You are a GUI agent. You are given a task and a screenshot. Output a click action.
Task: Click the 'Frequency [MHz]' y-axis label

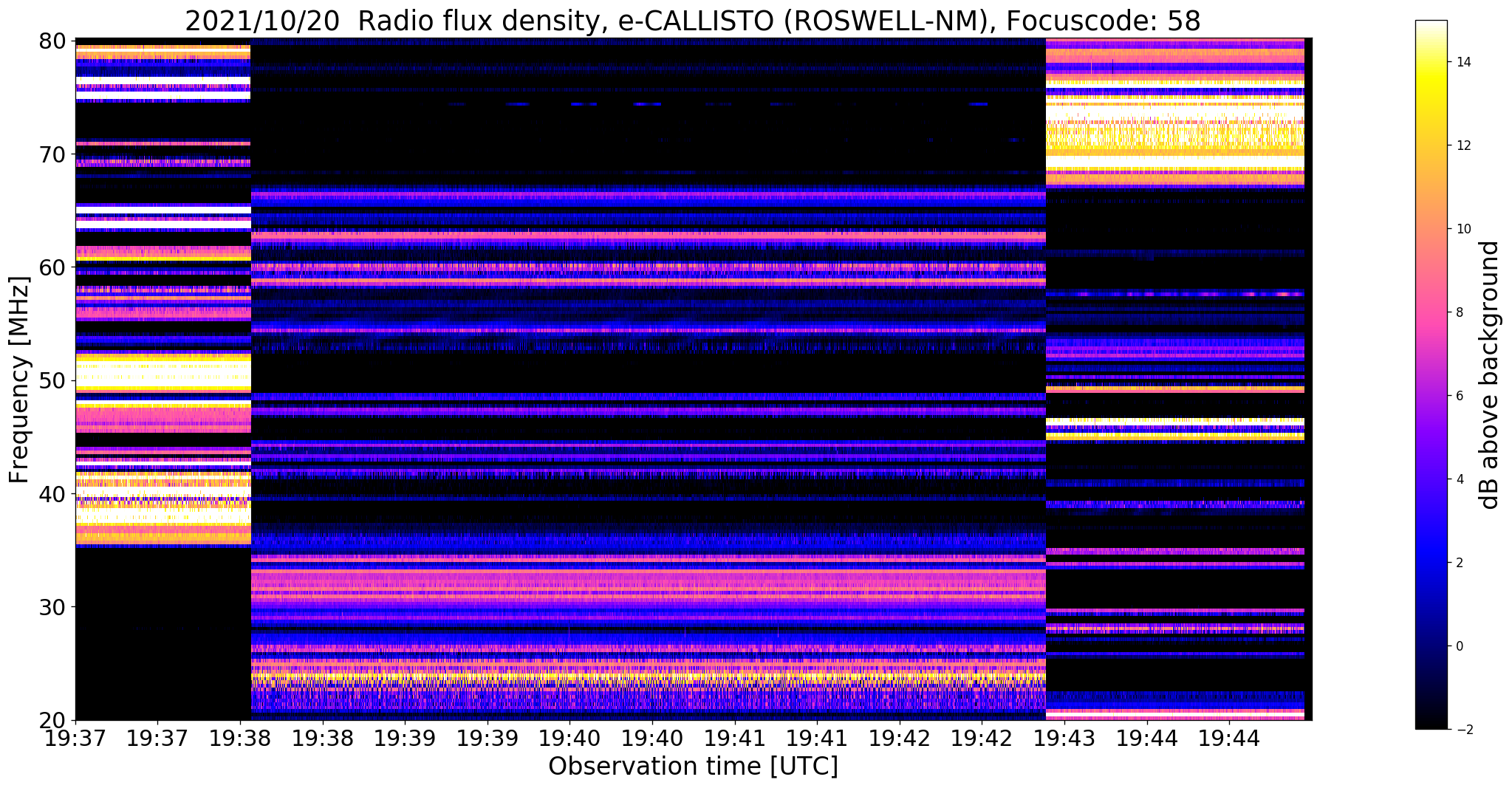(20, 380)
